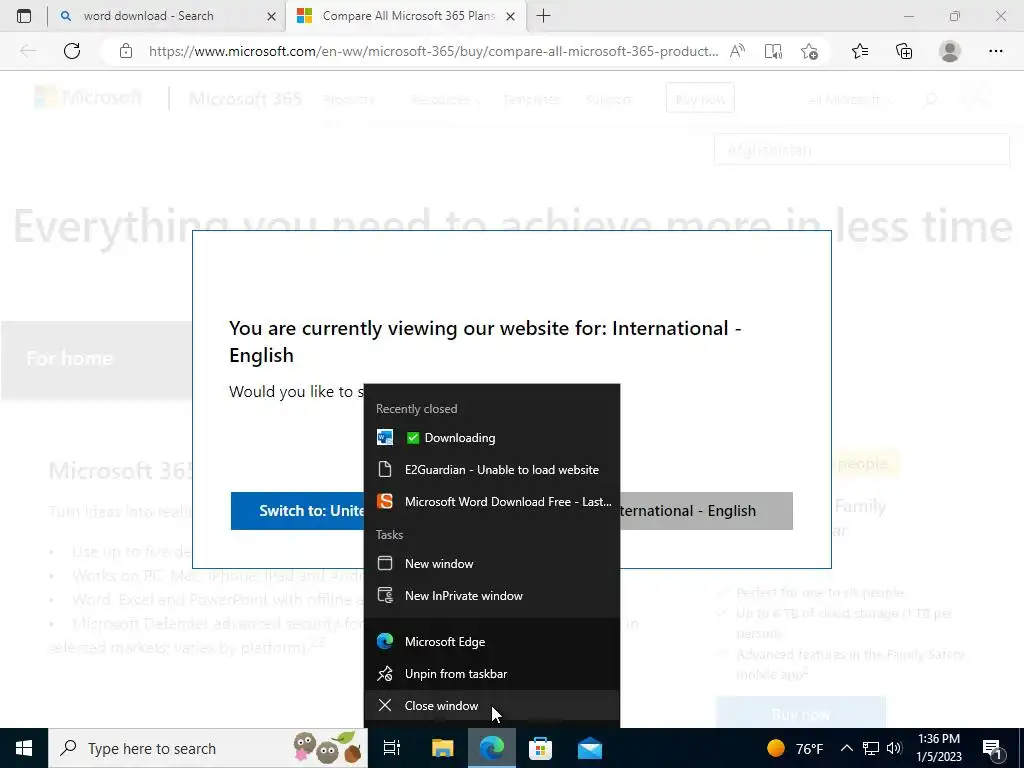Open the Edge tab actions menu icon
Image resolution: width=1024 pixels, height=768 pixels.
[24, 16]
